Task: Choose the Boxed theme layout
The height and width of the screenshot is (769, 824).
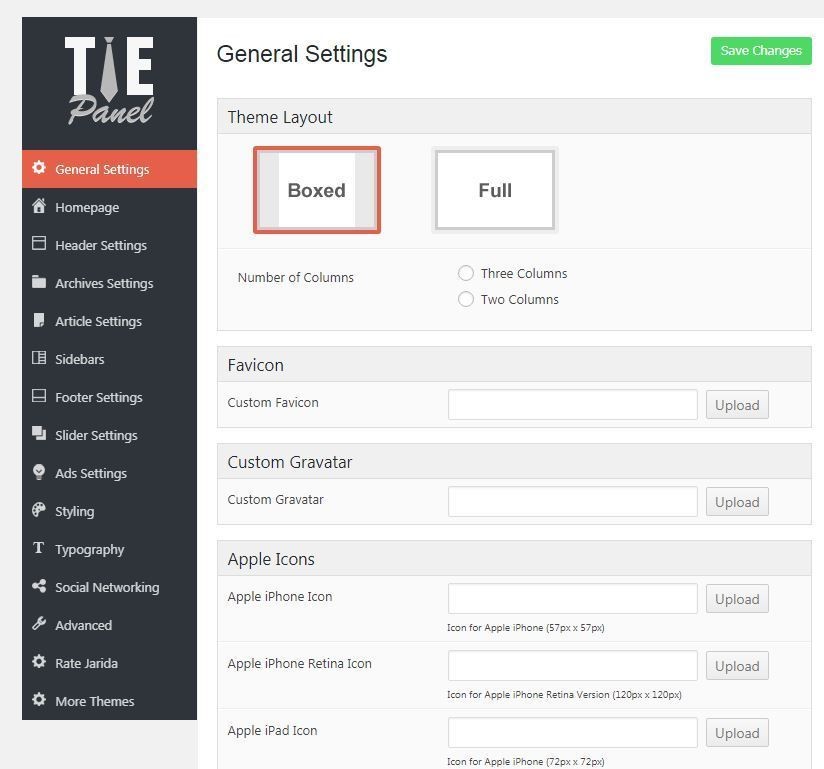Action: 317,190
